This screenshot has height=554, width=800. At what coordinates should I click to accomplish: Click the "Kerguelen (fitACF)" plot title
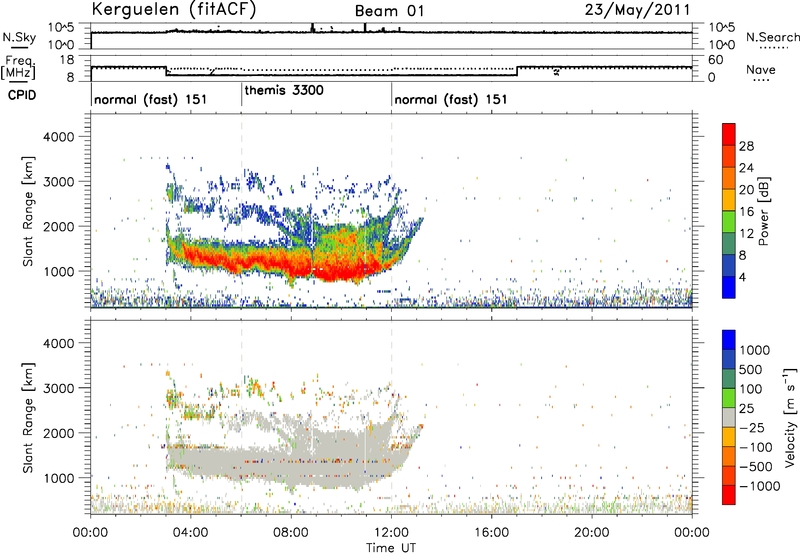[x=174, y=9]
